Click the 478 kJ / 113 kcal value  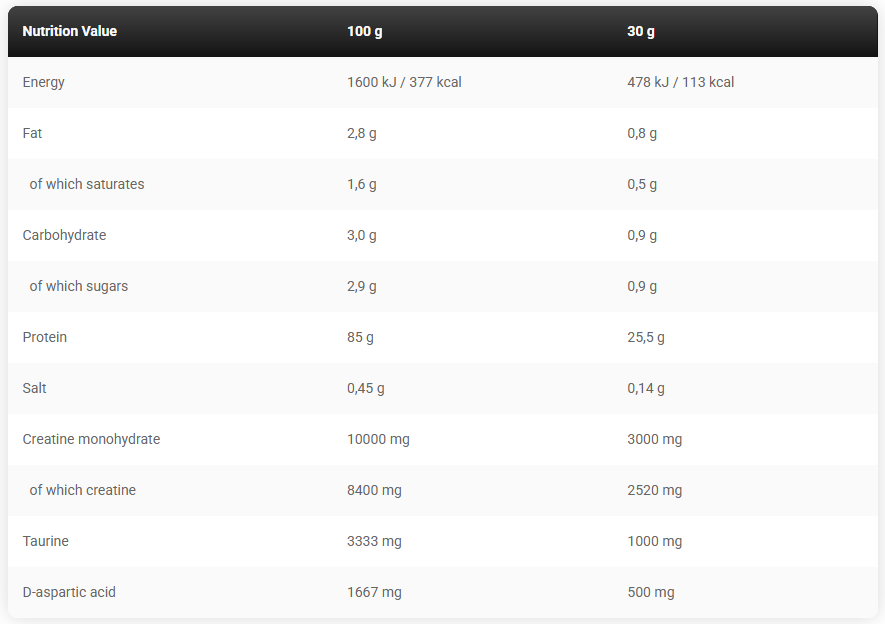(680, 82)
